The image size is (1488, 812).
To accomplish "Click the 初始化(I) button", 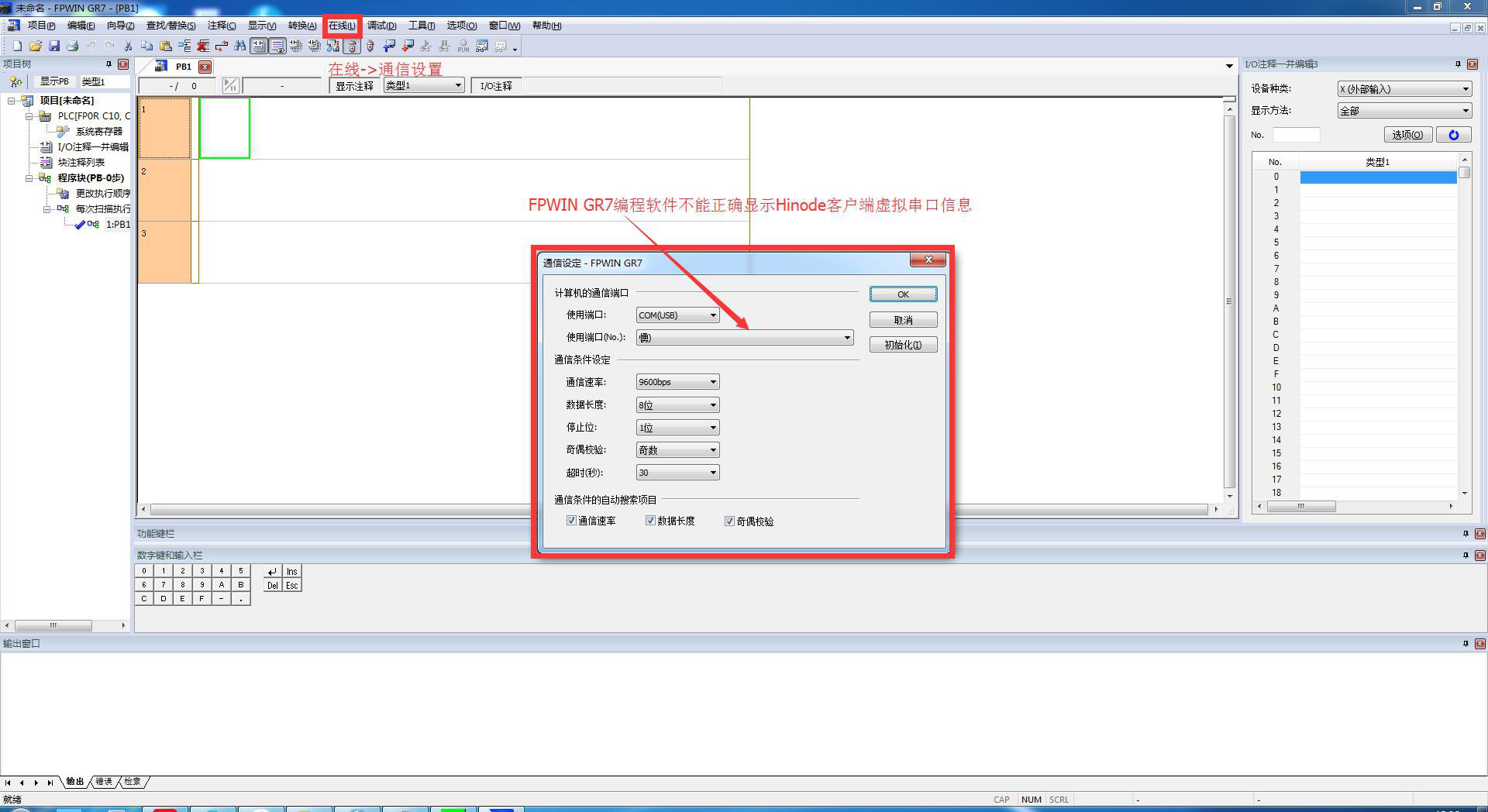I will click(x=903, y=345).
